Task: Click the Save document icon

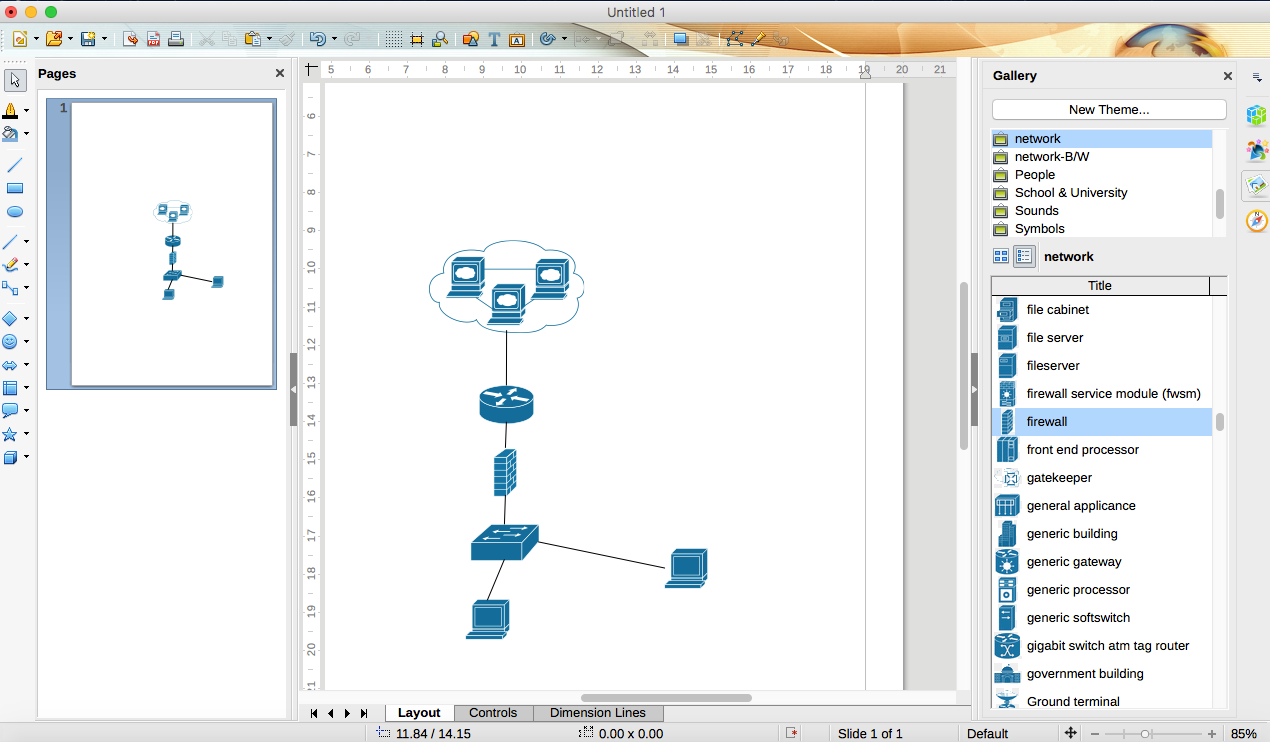Action: point(88,39)
